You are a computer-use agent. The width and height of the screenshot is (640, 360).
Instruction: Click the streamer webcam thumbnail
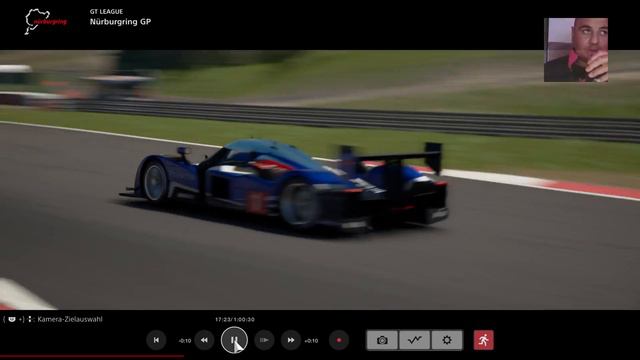pyautogui.click(x=576, y=50)
